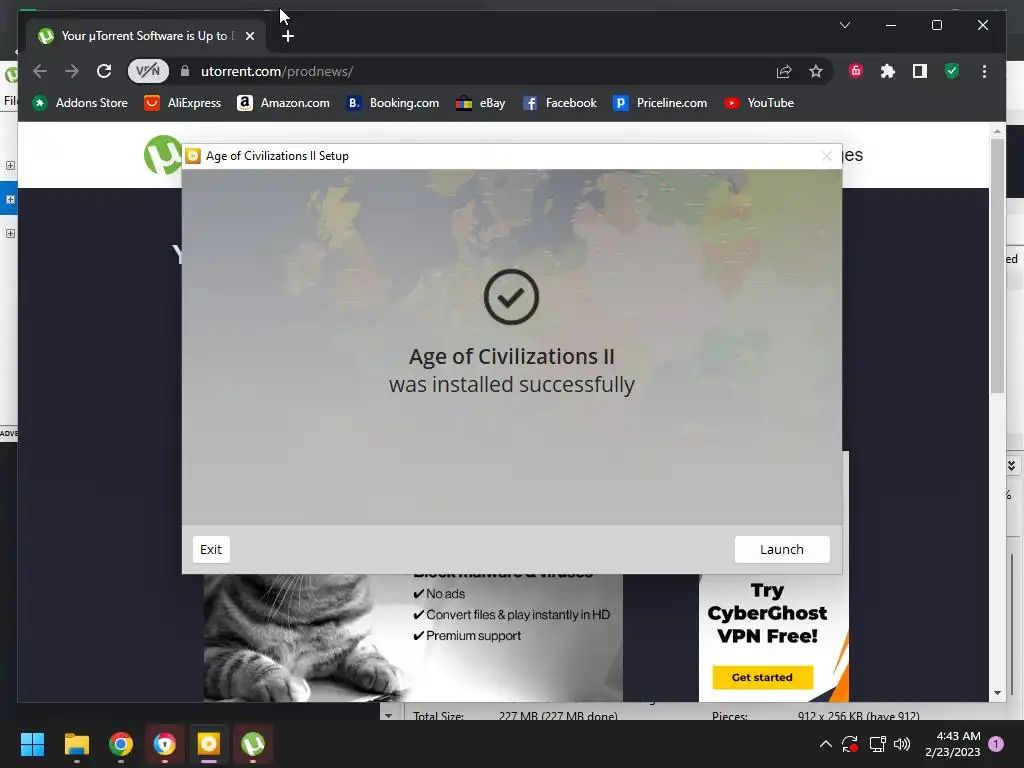Open File Explorer from the taskbar
Image resolution: width=1024 pixels, height=768 pixels.
point(76,744)
